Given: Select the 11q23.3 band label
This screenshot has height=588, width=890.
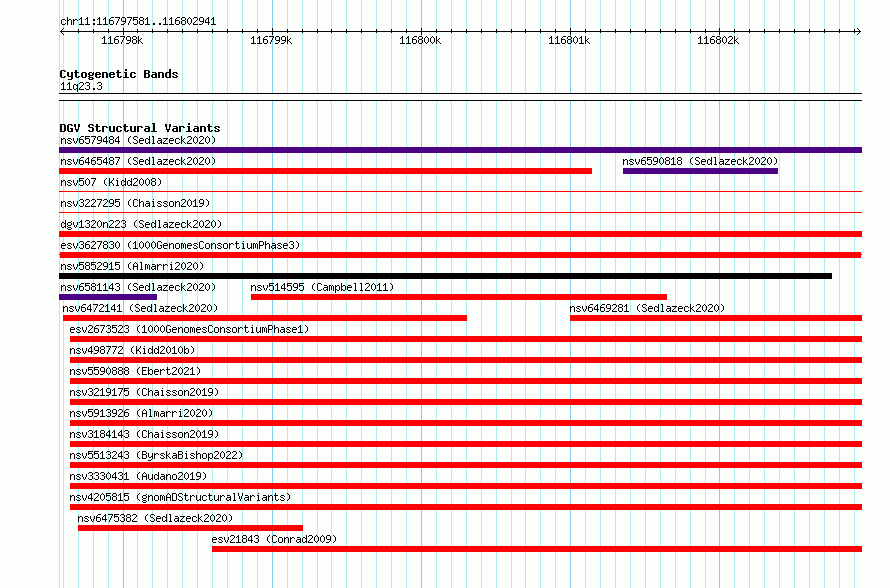Looking at the screenshot, I should click(x=81, y=86).
